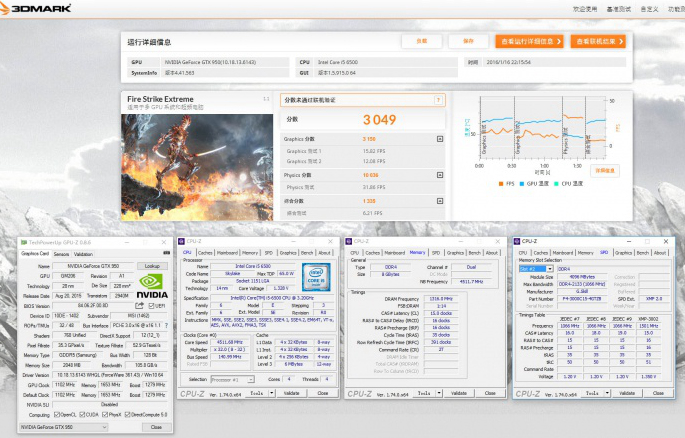Open the Tools dropdown arrow in the CPU-Z CPU window
This screenshot has width=685, height=438.
point(272,393)
